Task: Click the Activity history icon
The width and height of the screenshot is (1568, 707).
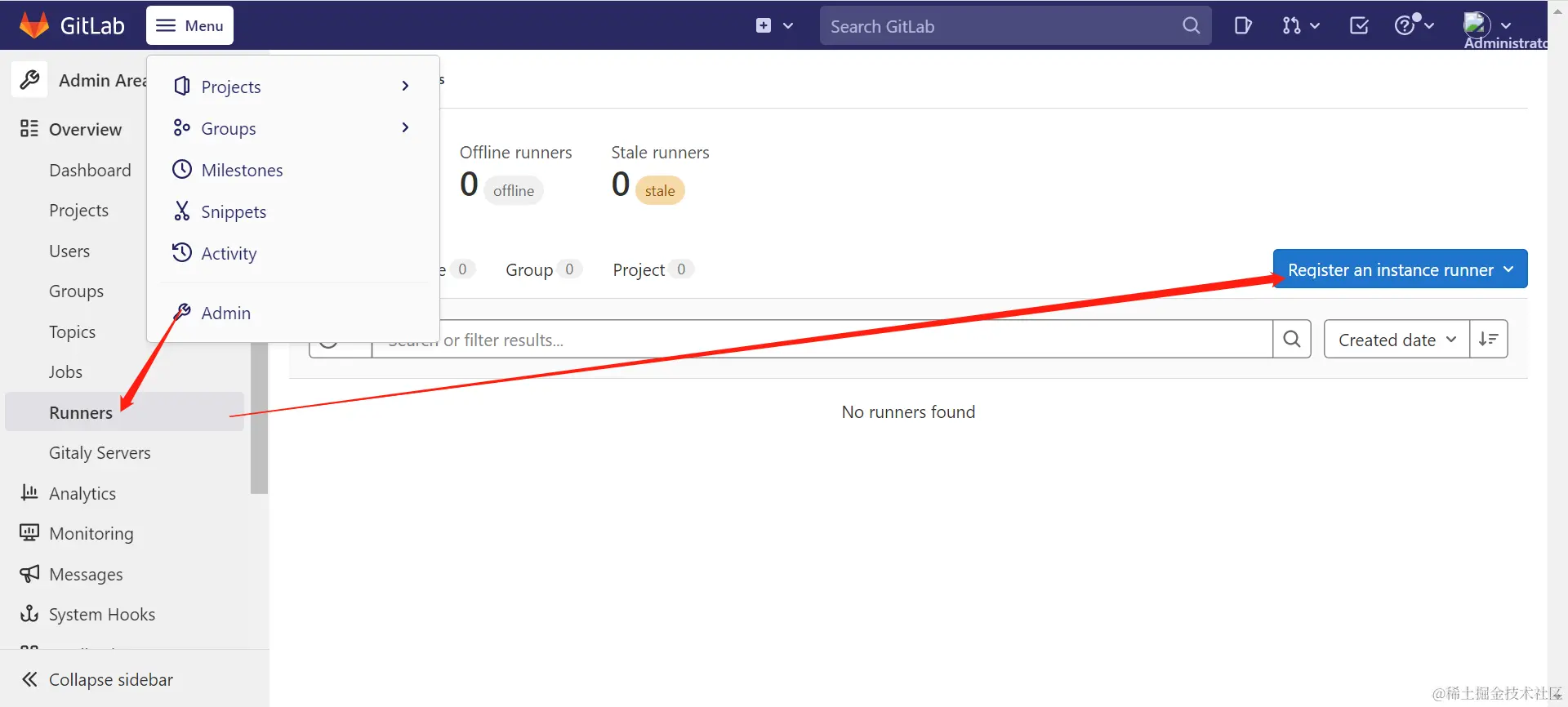Action: [x=182, y=252]
